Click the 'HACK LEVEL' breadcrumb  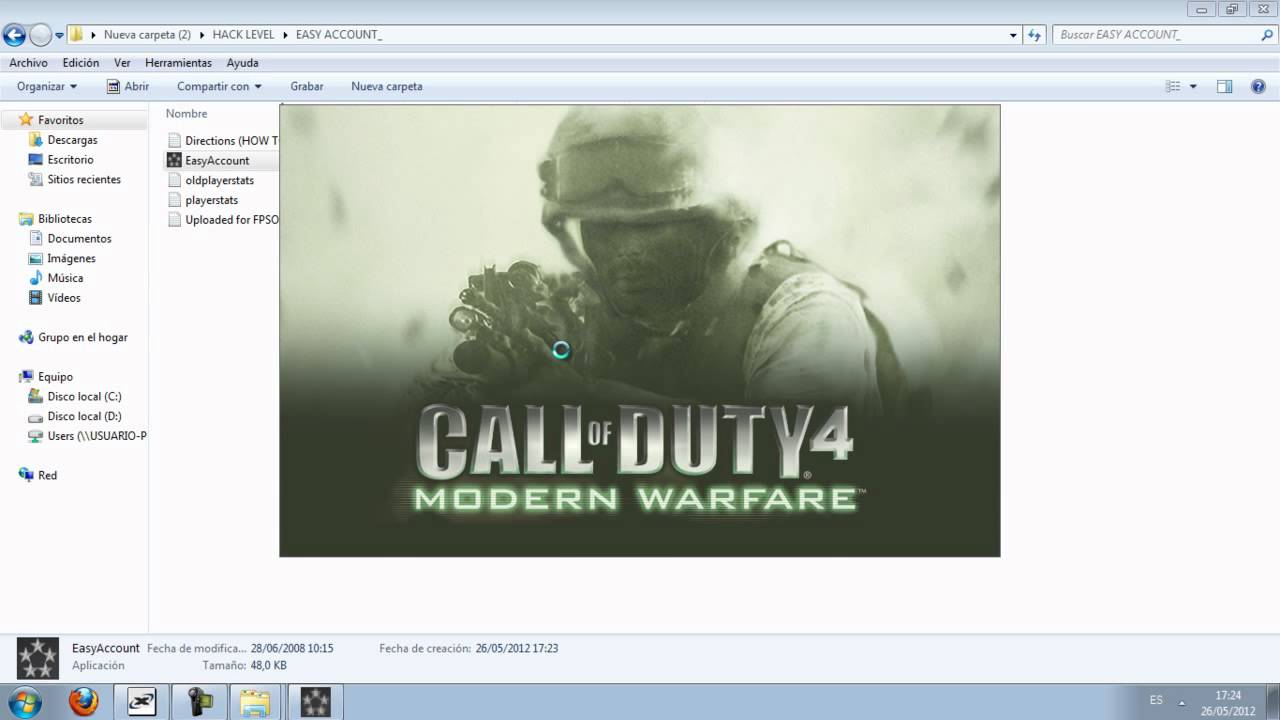click(243, 35)
